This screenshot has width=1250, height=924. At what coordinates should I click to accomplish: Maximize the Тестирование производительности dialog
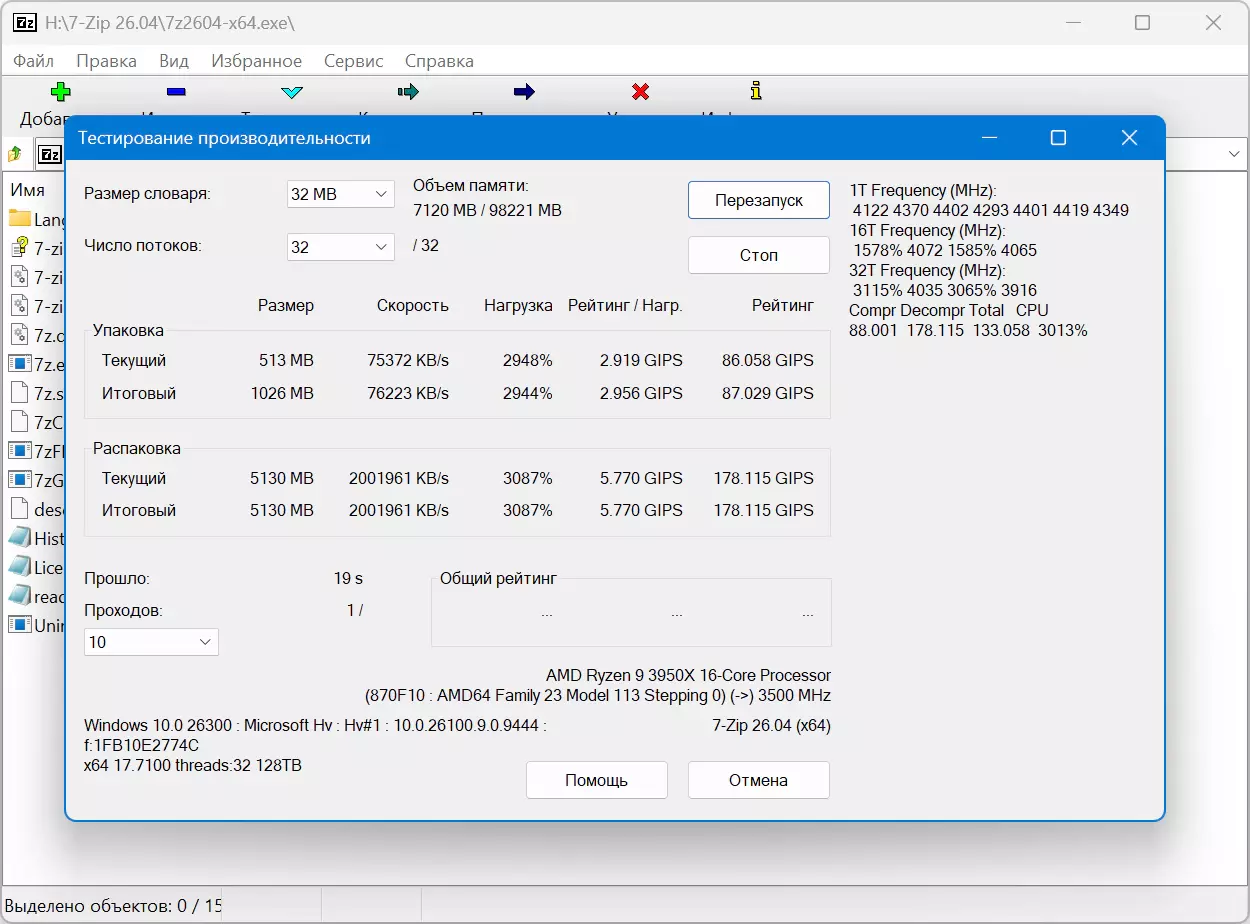(x=1058, y=138)
